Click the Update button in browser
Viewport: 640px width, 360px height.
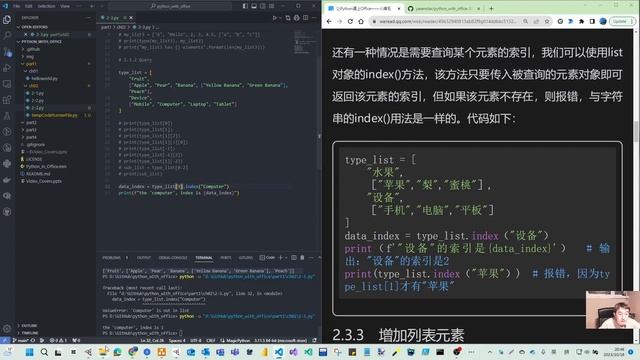pyautogui.click(x=622, y=21)
